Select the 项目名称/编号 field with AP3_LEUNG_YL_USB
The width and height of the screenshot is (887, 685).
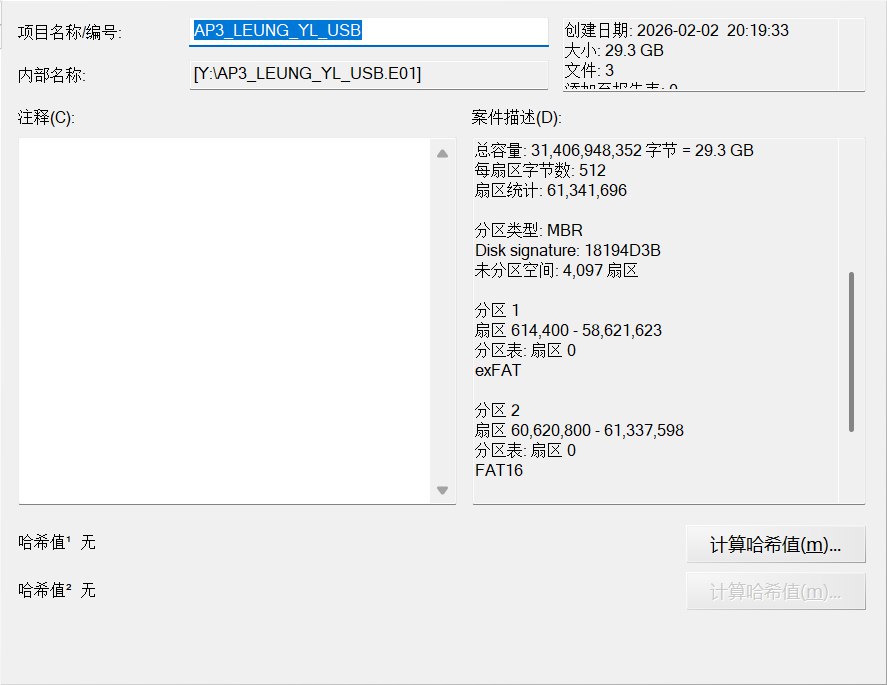[x=368, y=31]
